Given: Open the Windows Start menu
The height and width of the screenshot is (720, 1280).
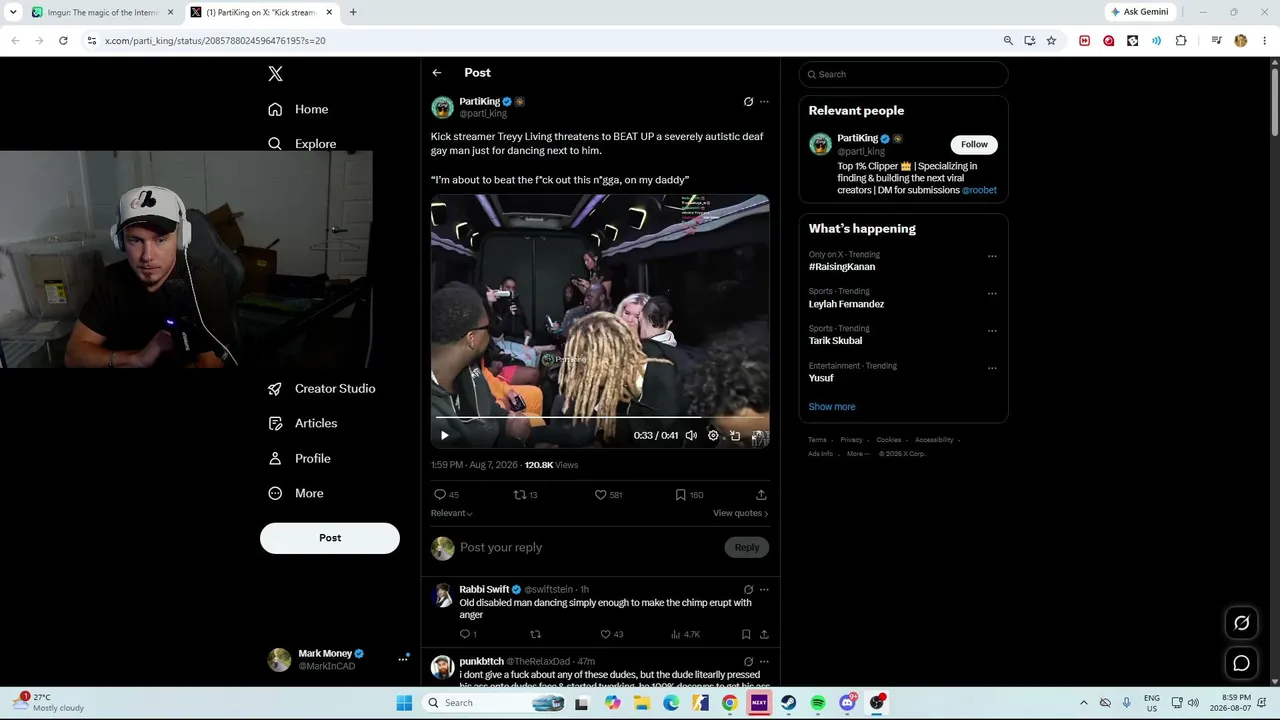Looking at the screenshot, I should [404, 703].
